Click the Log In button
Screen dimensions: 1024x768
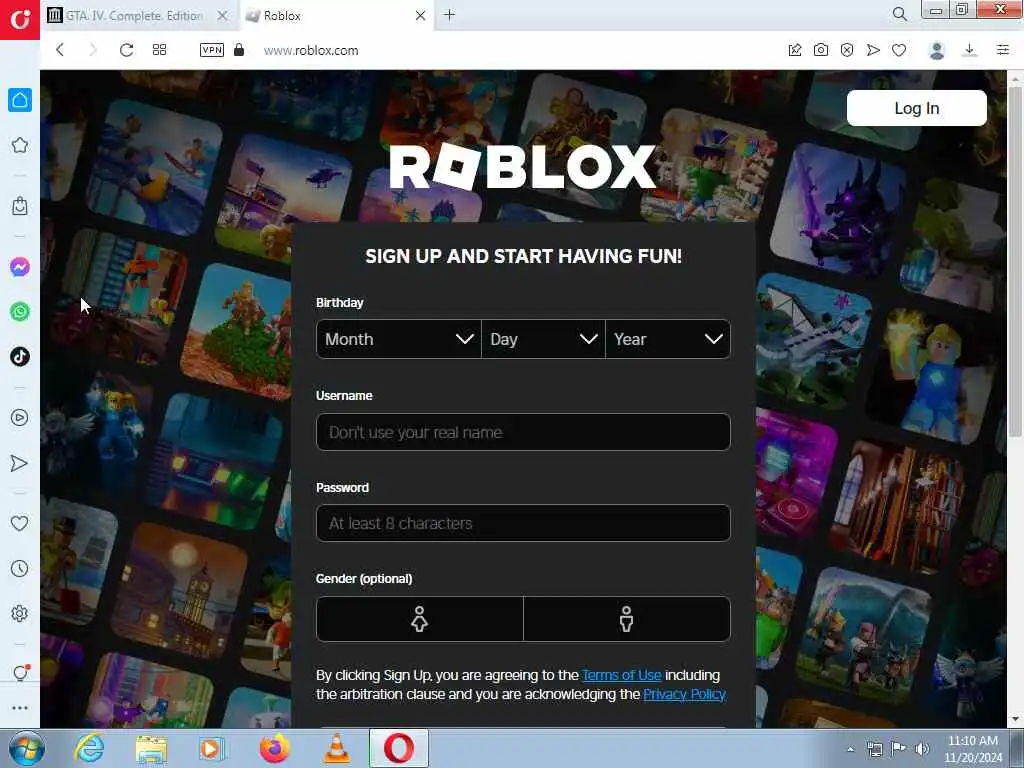[917, 108]
